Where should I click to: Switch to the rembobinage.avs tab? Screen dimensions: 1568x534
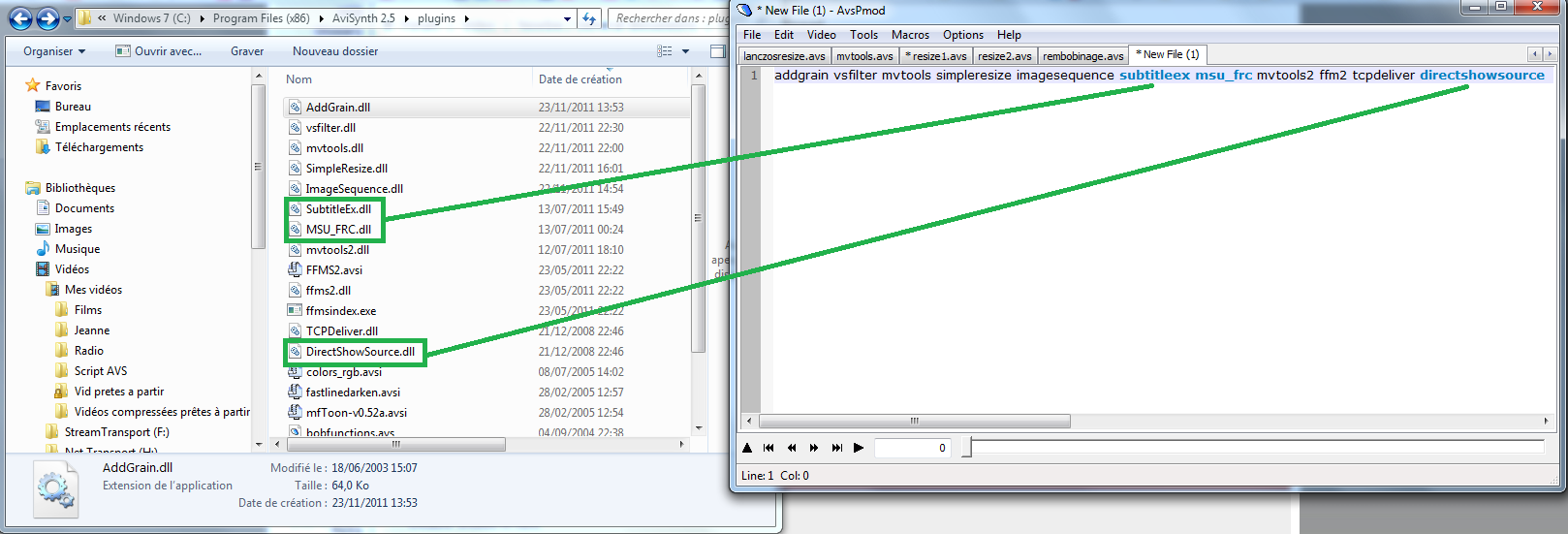(1083, 56)
